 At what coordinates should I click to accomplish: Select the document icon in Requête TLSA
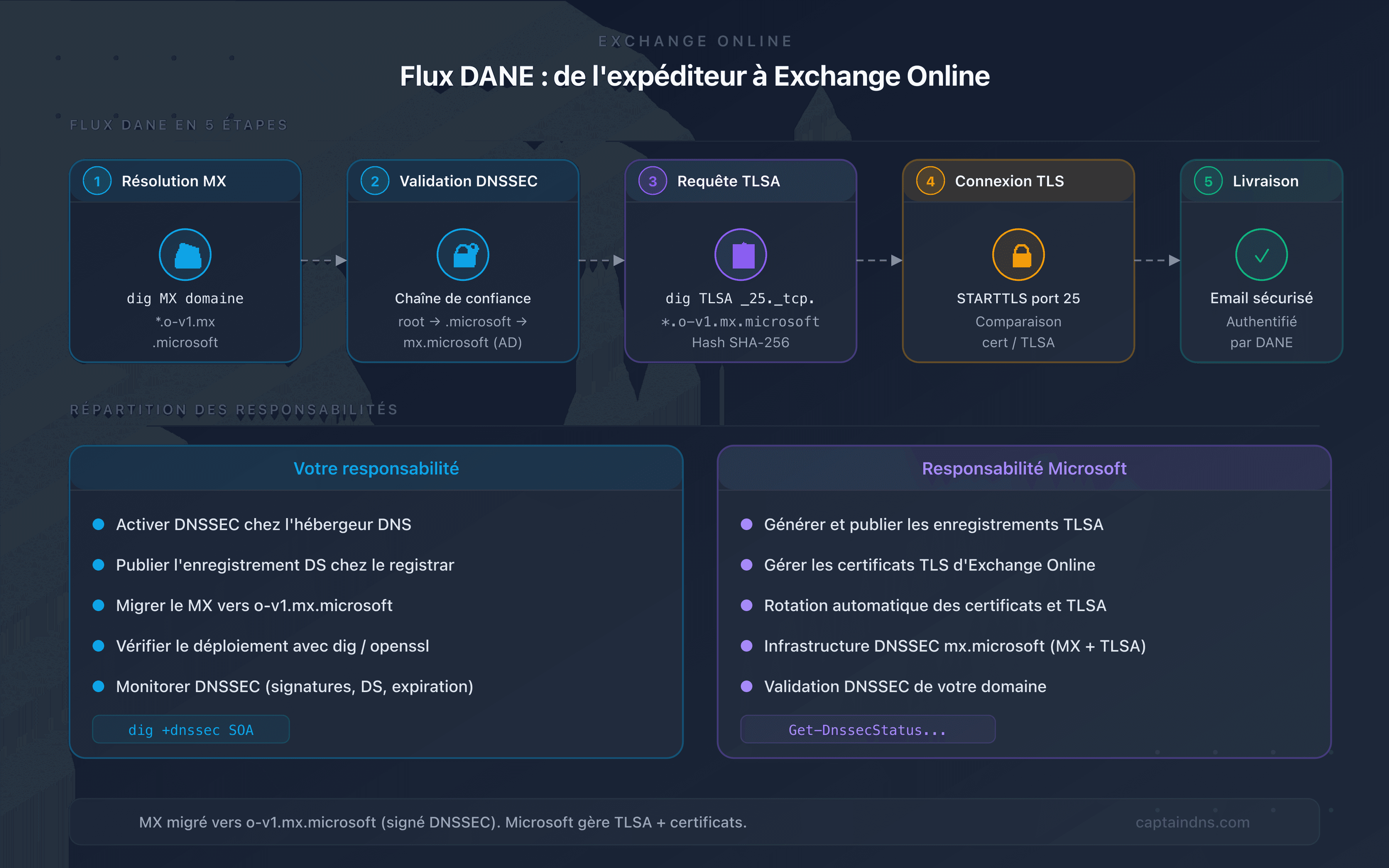740,254
